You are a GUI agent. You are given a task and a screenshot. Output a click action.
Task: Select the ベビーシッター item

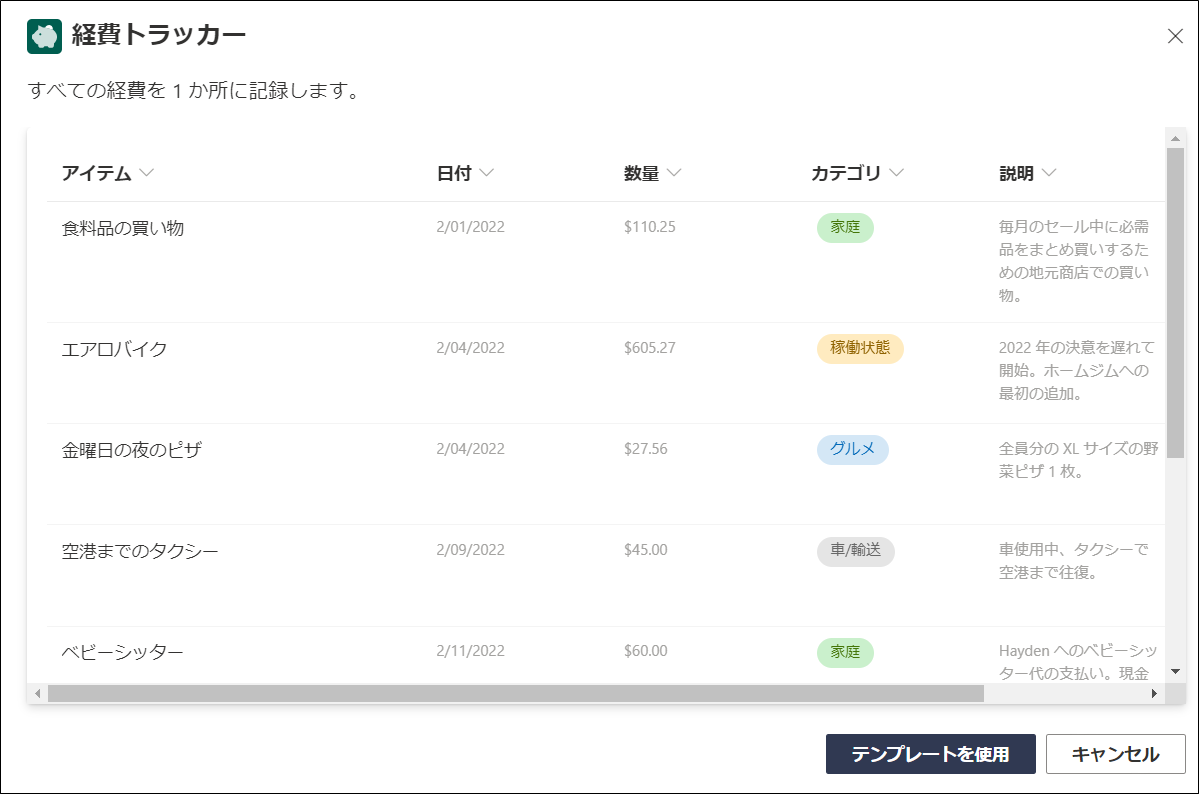pyautogui.click(x=122, y=652)
